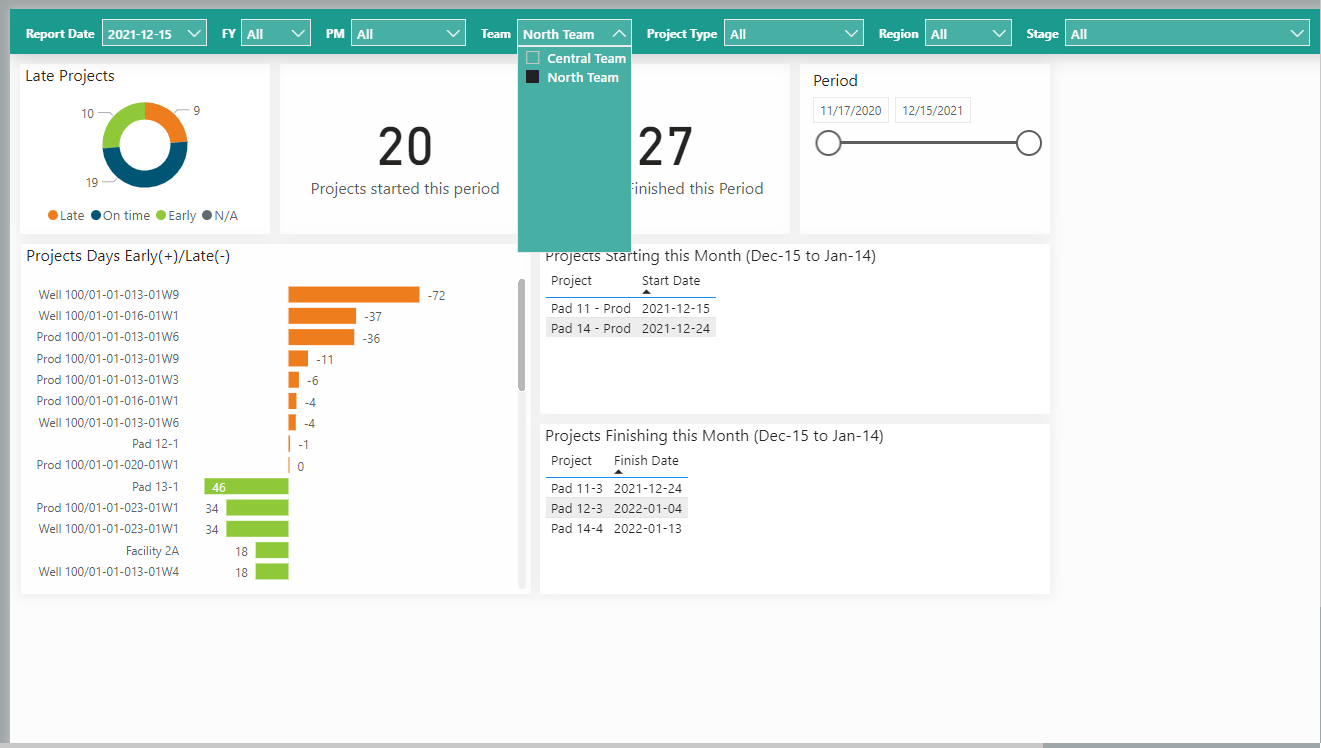The width and height of the screenshot is (1321, 748).
Task: Click the Late legend item in donut chart
Action: click(x=66, y=216)
